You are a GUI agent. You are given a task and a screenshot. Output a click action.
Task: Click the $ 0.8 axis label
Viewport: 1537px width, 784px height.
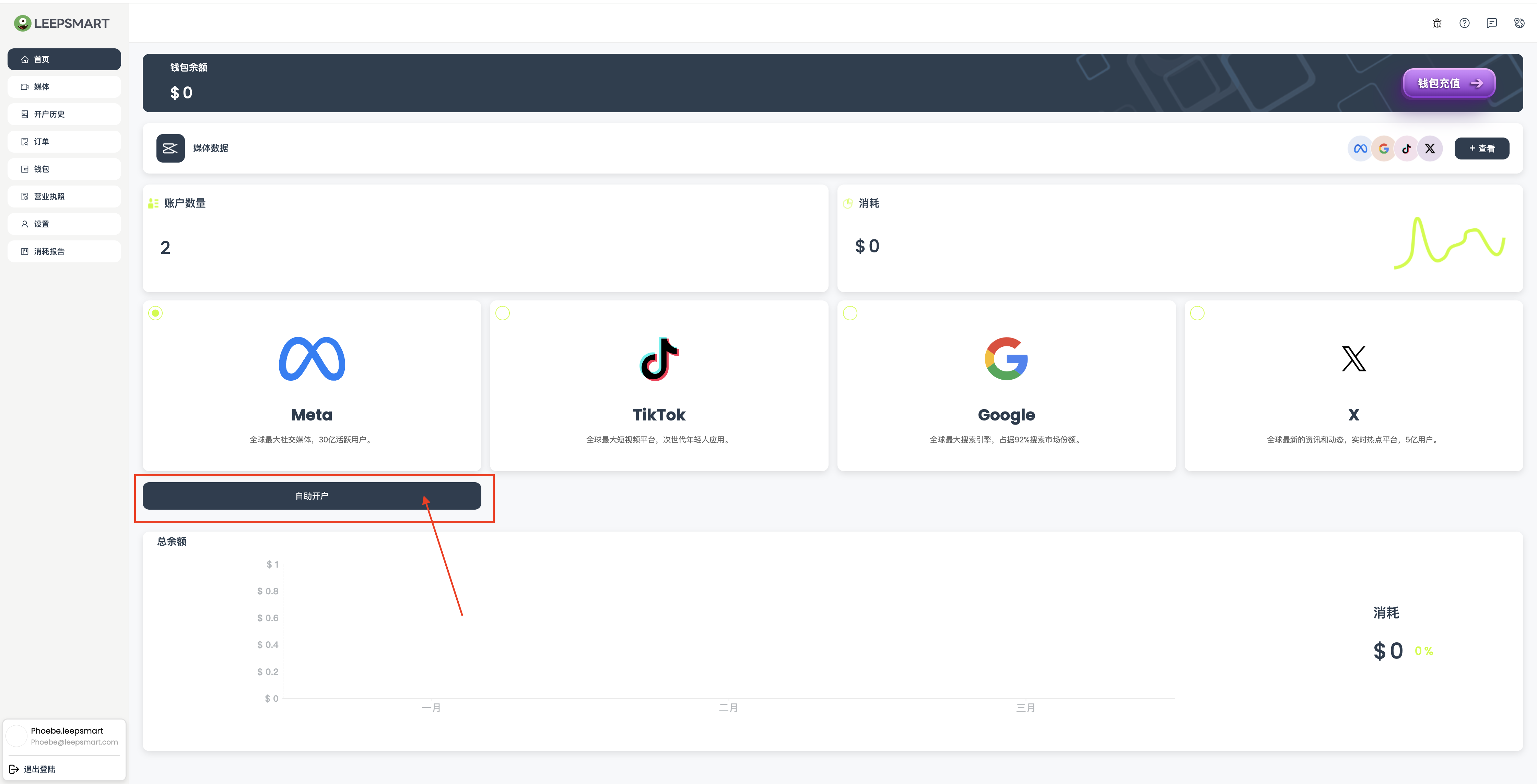268,591
